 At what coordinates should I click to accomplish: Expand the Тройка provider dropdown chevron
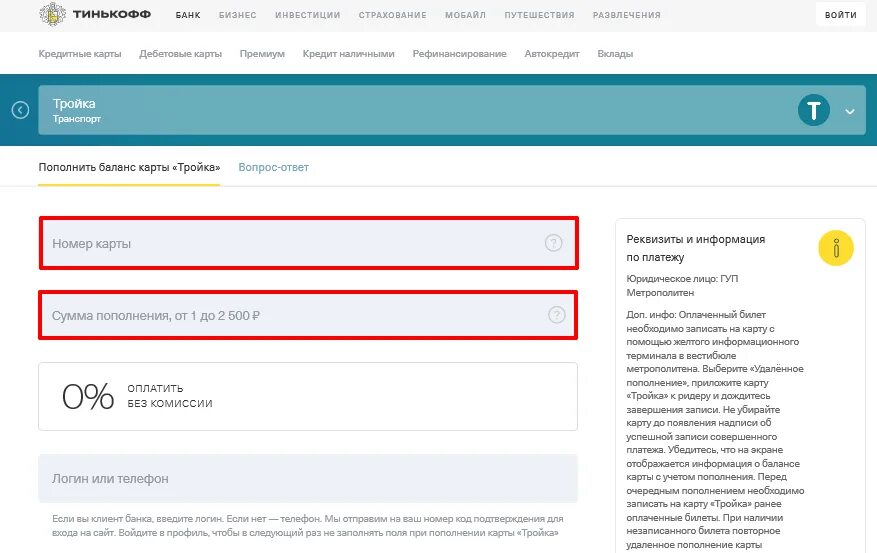click(850, 111)
